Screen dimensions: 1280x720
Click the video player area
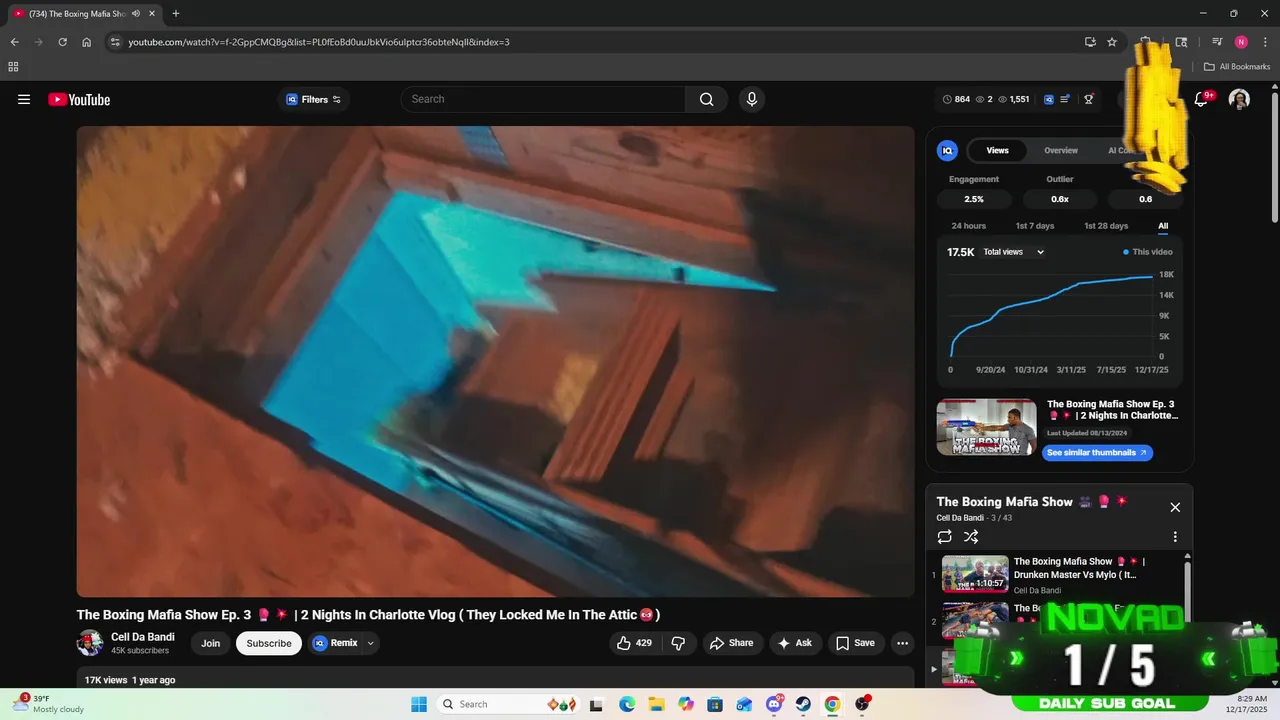[495, 361]
